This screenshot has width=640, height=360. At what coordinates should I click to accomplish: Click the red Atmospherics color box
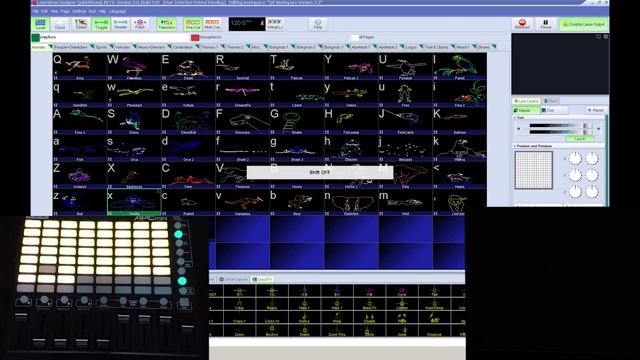[195, 38]
